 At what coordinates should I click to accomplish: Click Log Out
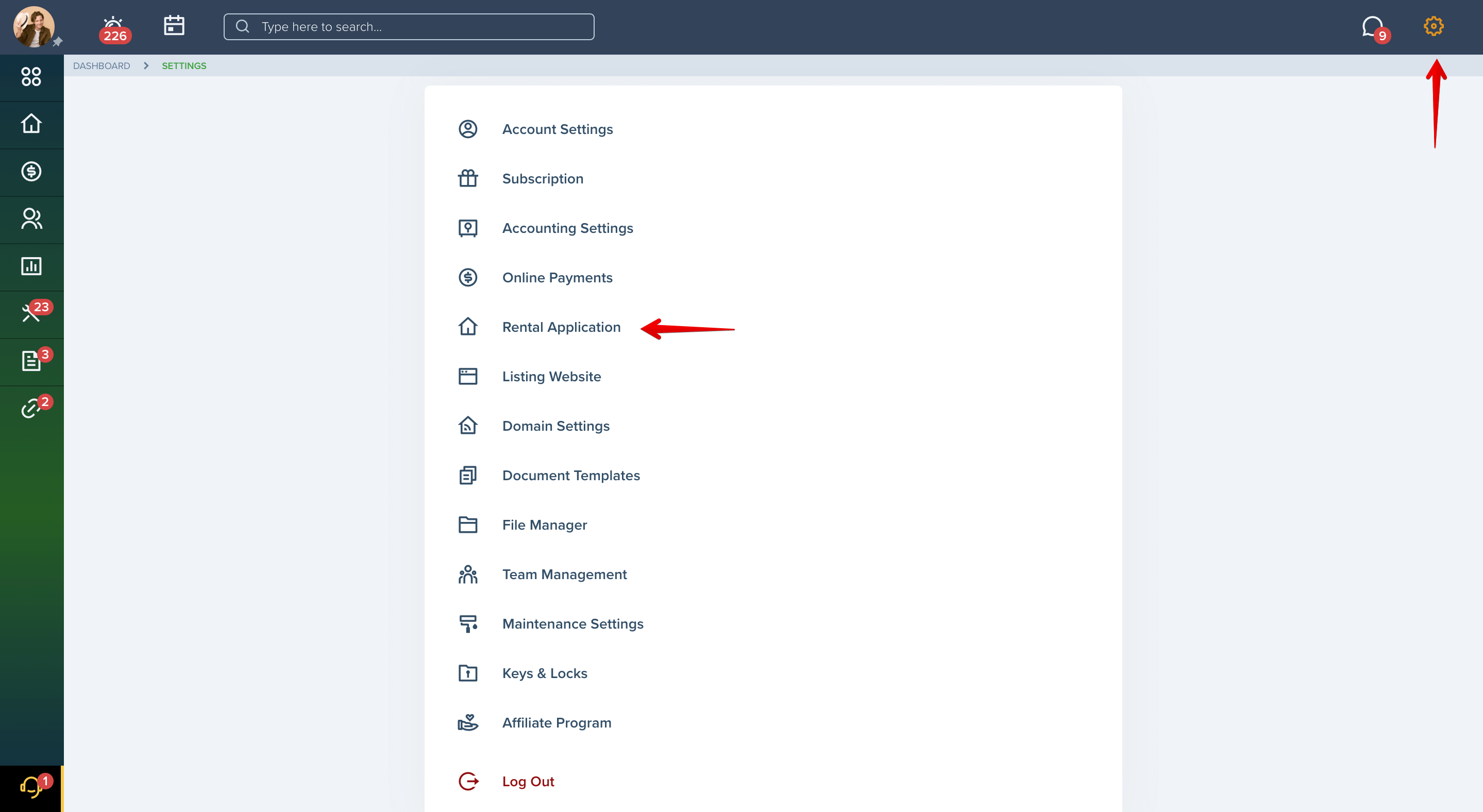[x=528, y=782]
